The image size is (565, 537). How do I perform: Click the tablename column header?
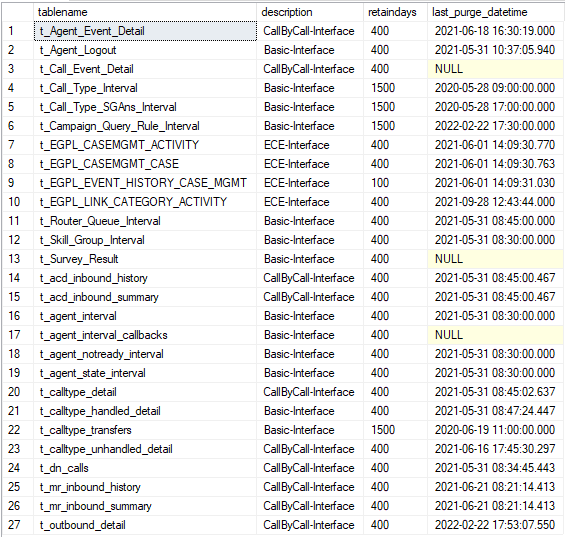tap(145, 12)
